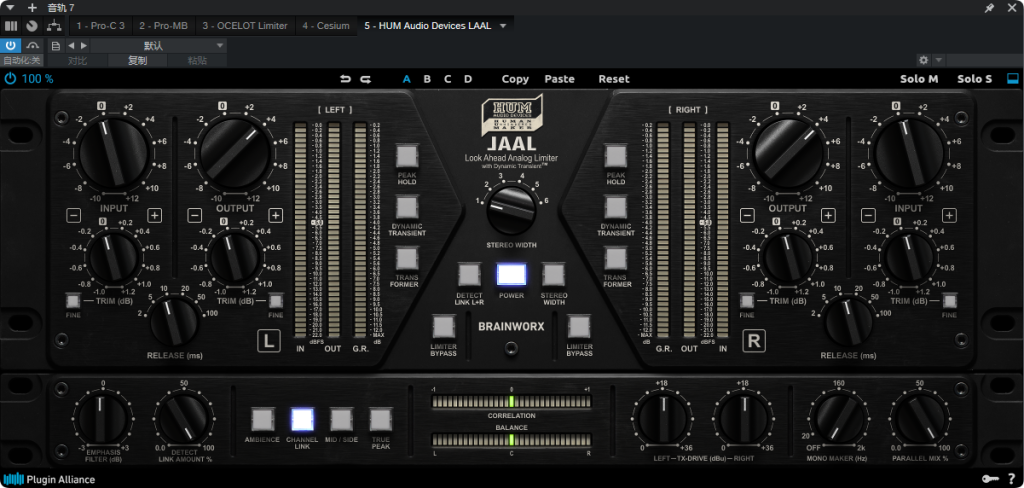Select preset slot B
1024x488 pixels.
[427, 79]
